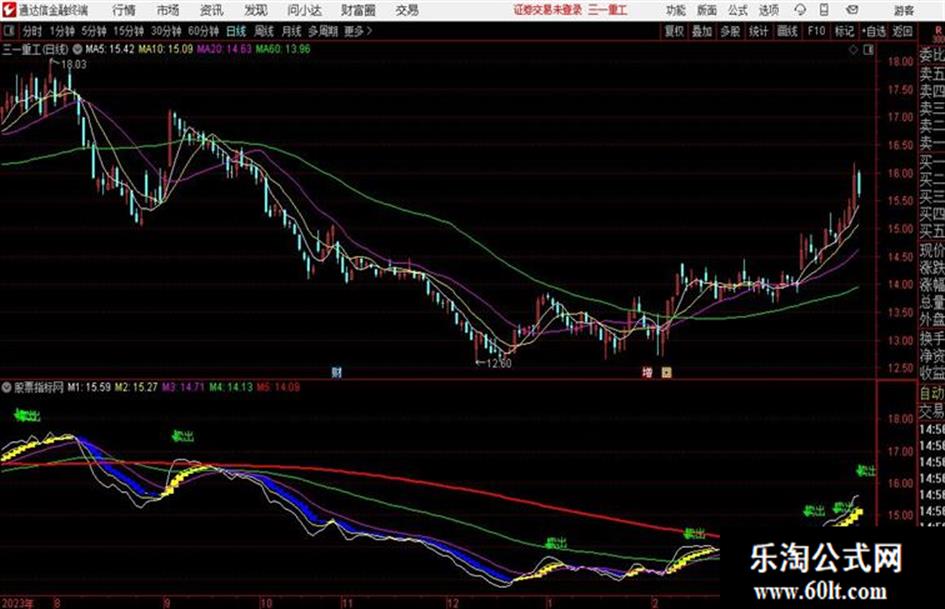945x609 pixels.
Task: Click the M5: 14.09 indicator value
Action: [x=278, y=387]
